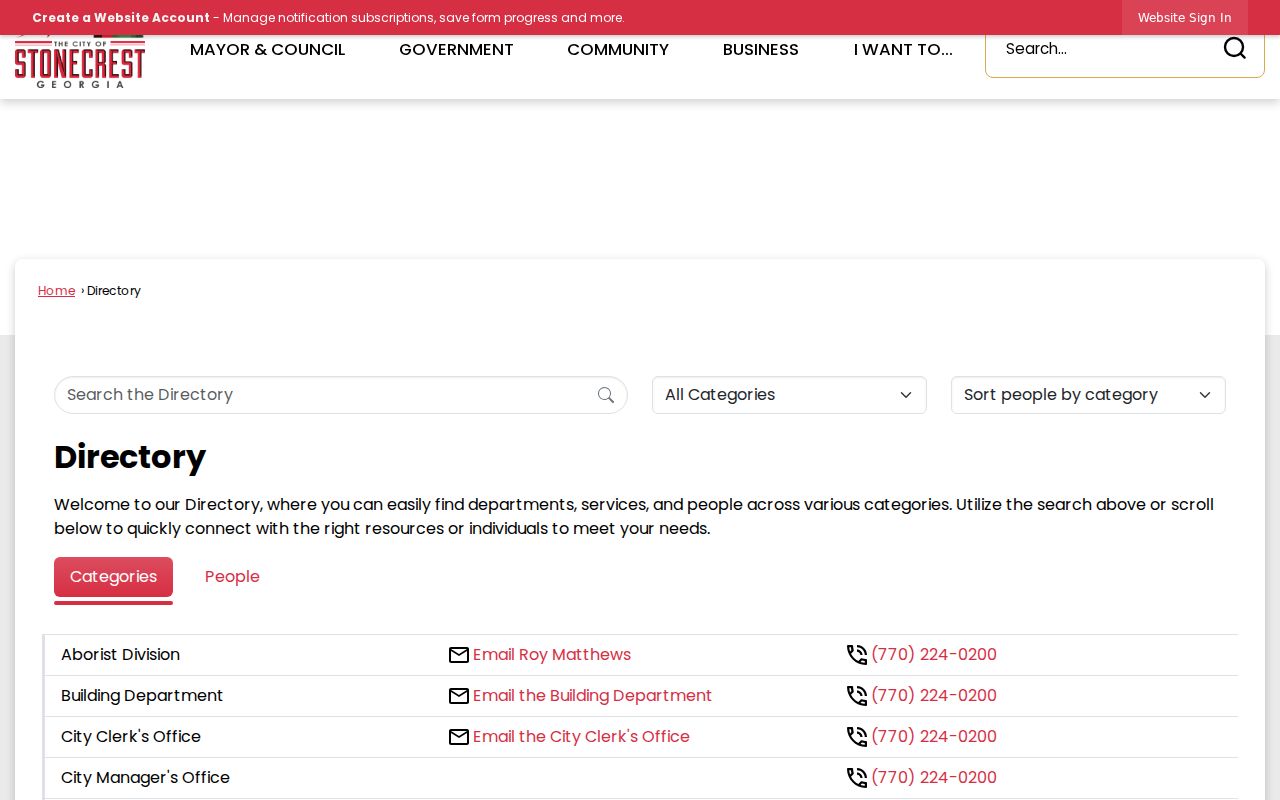Screen dimensions: 1280x800
Task: Click phone icon in Aborist Division row
Action: [857, 655]
